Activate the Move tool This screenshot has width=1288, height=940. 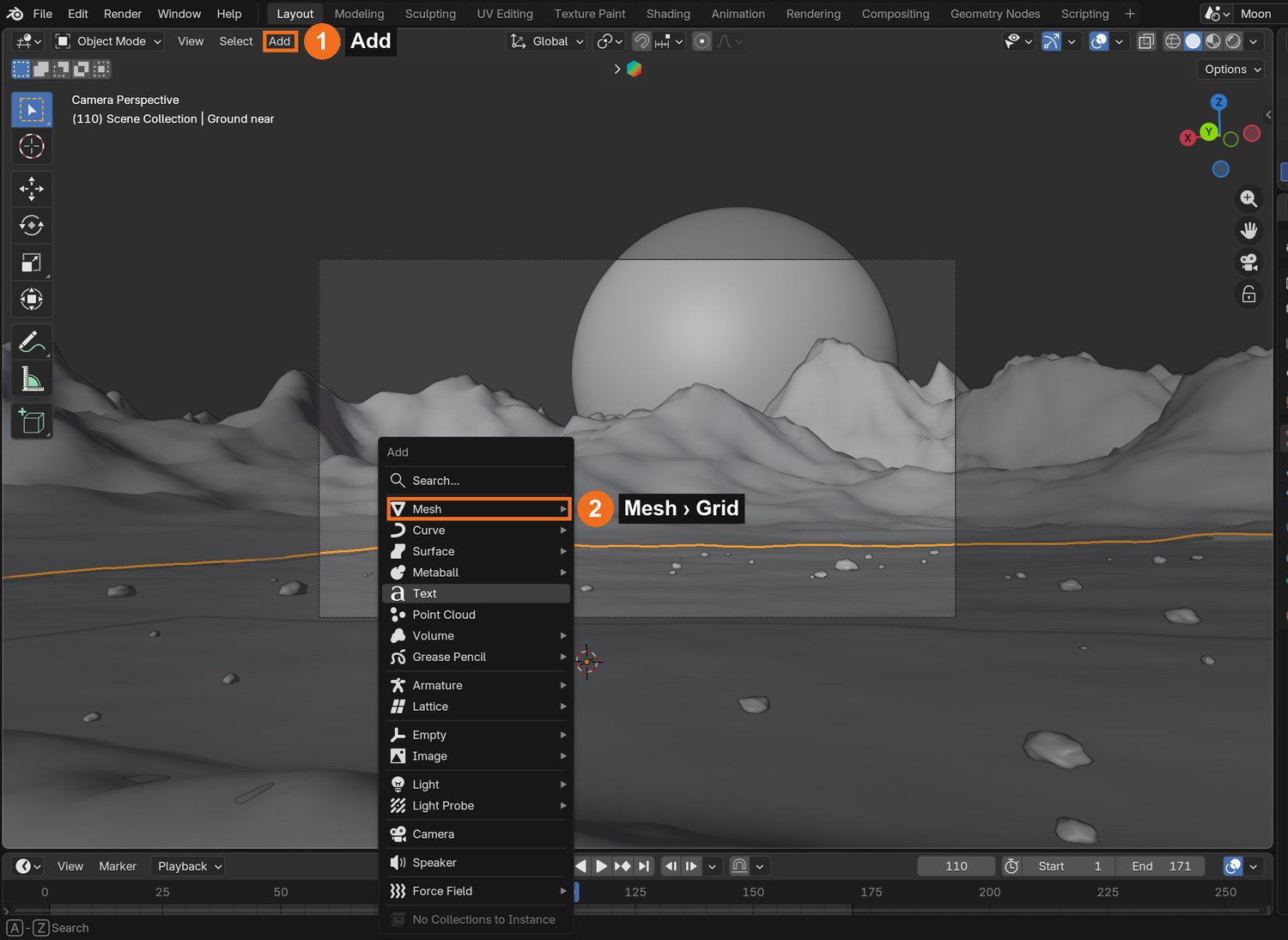click(x=32, y=188)
